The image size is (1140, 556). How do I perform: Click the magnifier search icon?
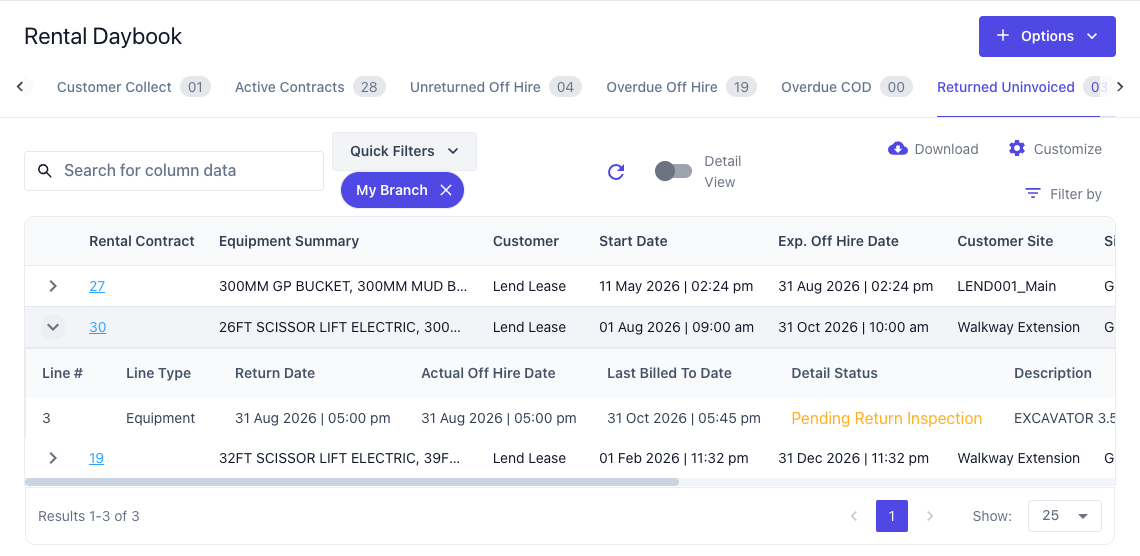pos(45,171)
